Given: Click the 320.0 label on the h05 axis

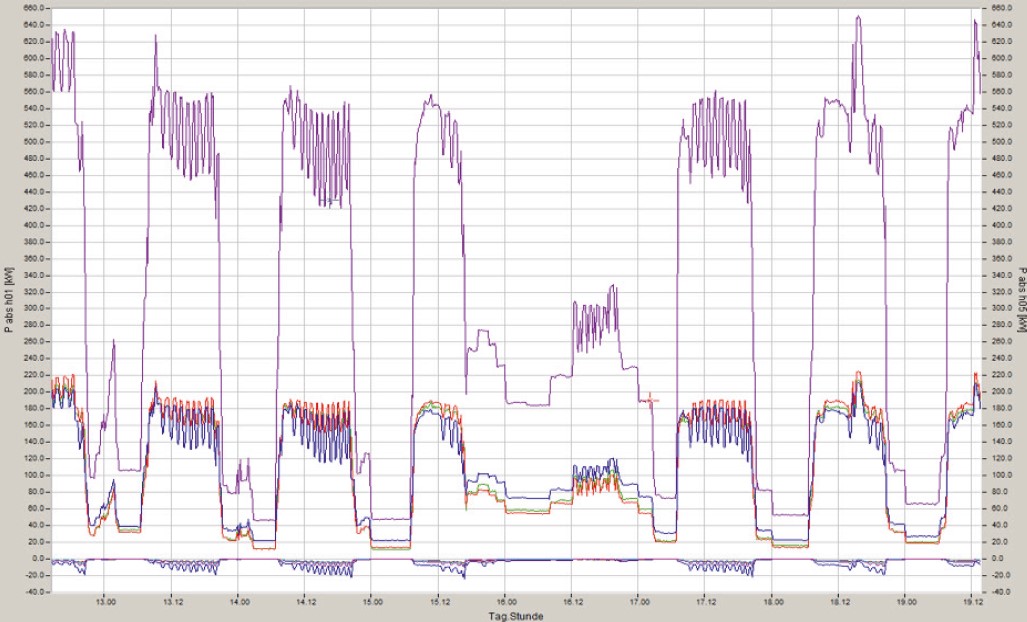Looking at the screenshot, I should click(x=998, y=291).
